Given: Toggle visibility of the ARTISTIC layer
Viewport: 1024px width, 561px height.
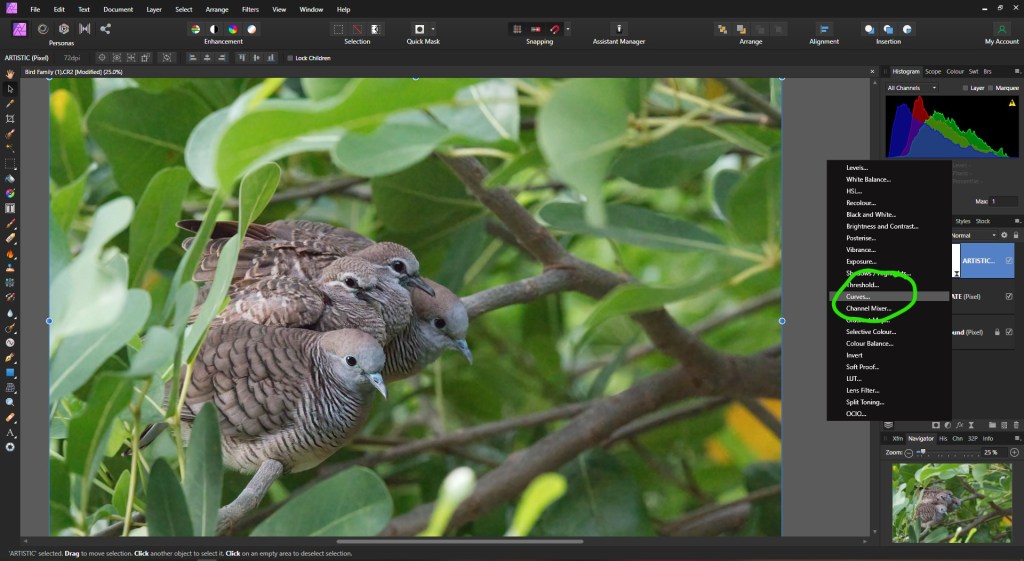Looking at the screenshot, I should tap(1008, 261).
